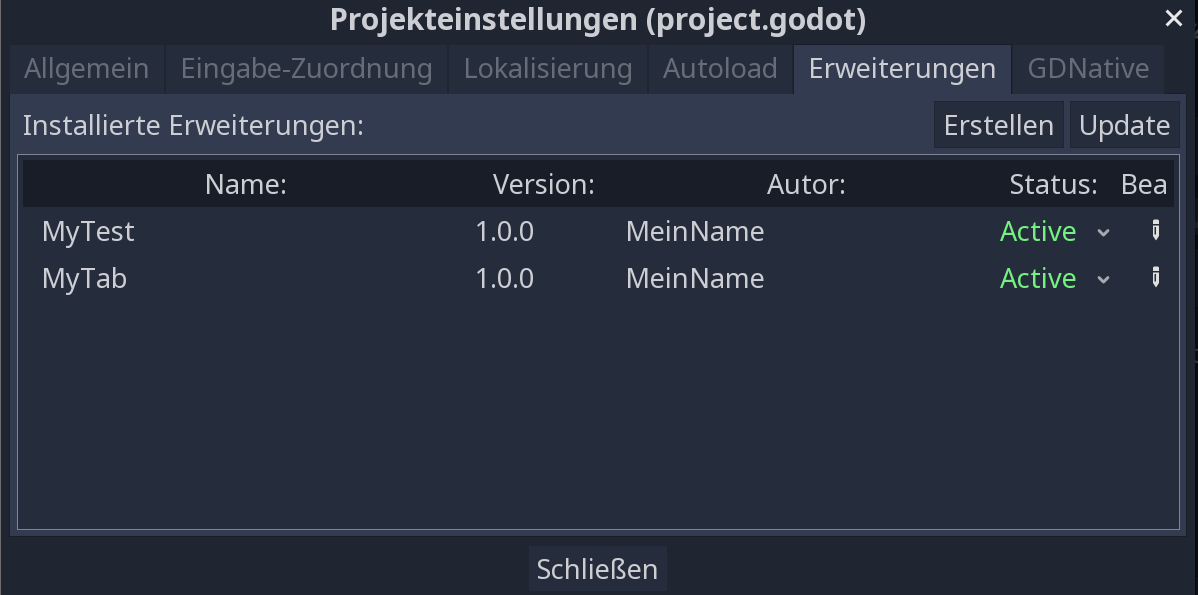The height and width of the screenshot is (595, 1198).
Task: Click the edit pencil icon for MyTest
Action: point(1155,231)
